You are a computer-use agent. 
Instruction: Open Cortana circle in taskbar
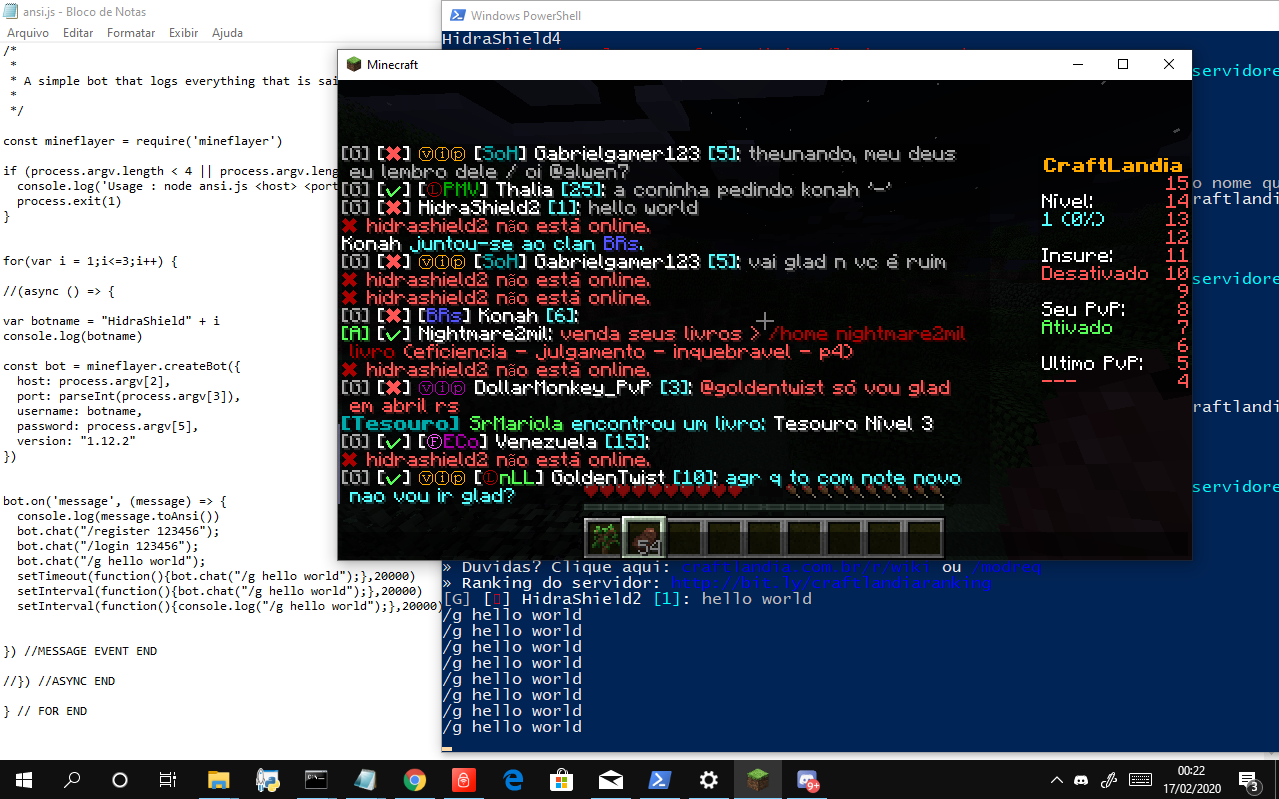(120, 780)
